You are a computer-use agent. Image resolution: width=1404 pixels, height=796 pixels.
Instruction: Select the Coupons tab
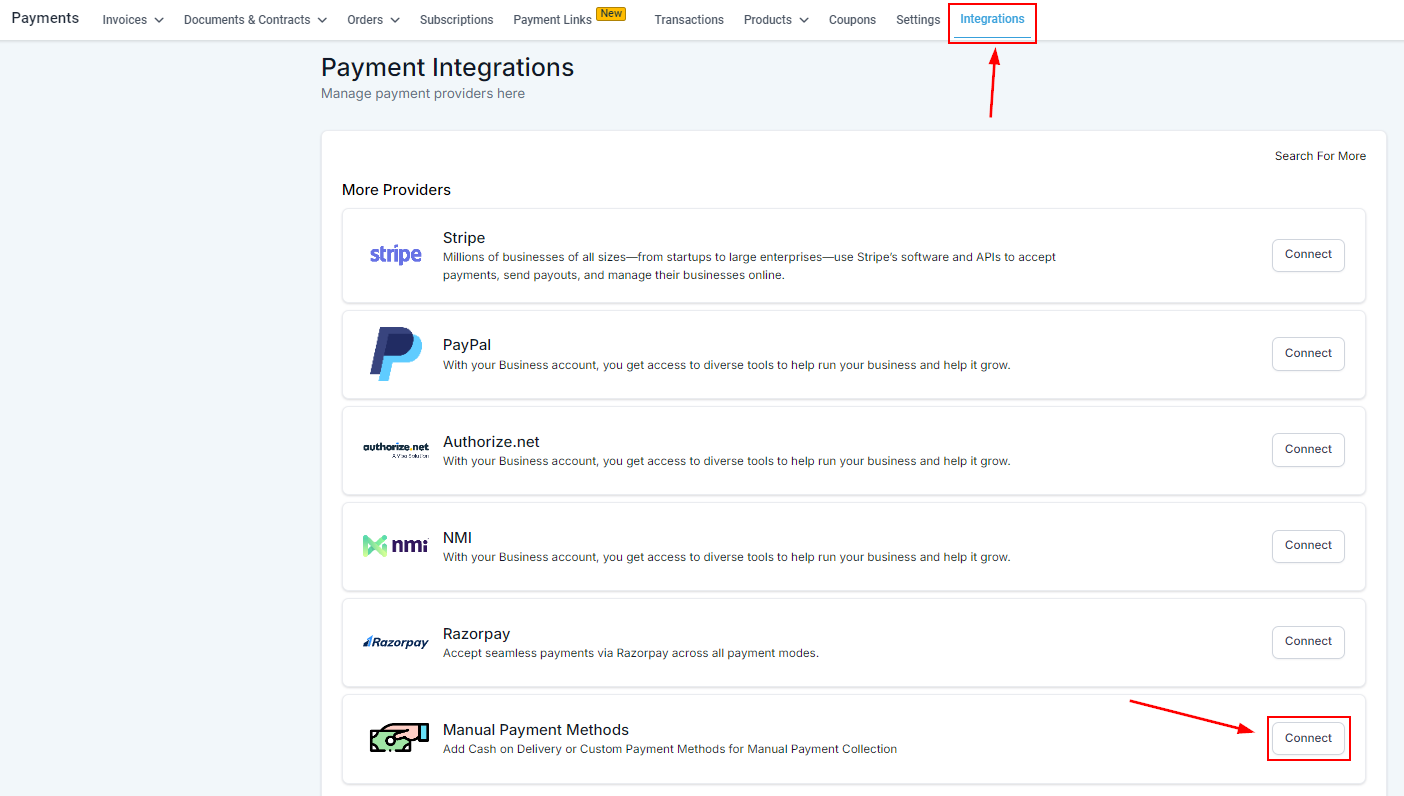tap(852, 20)
